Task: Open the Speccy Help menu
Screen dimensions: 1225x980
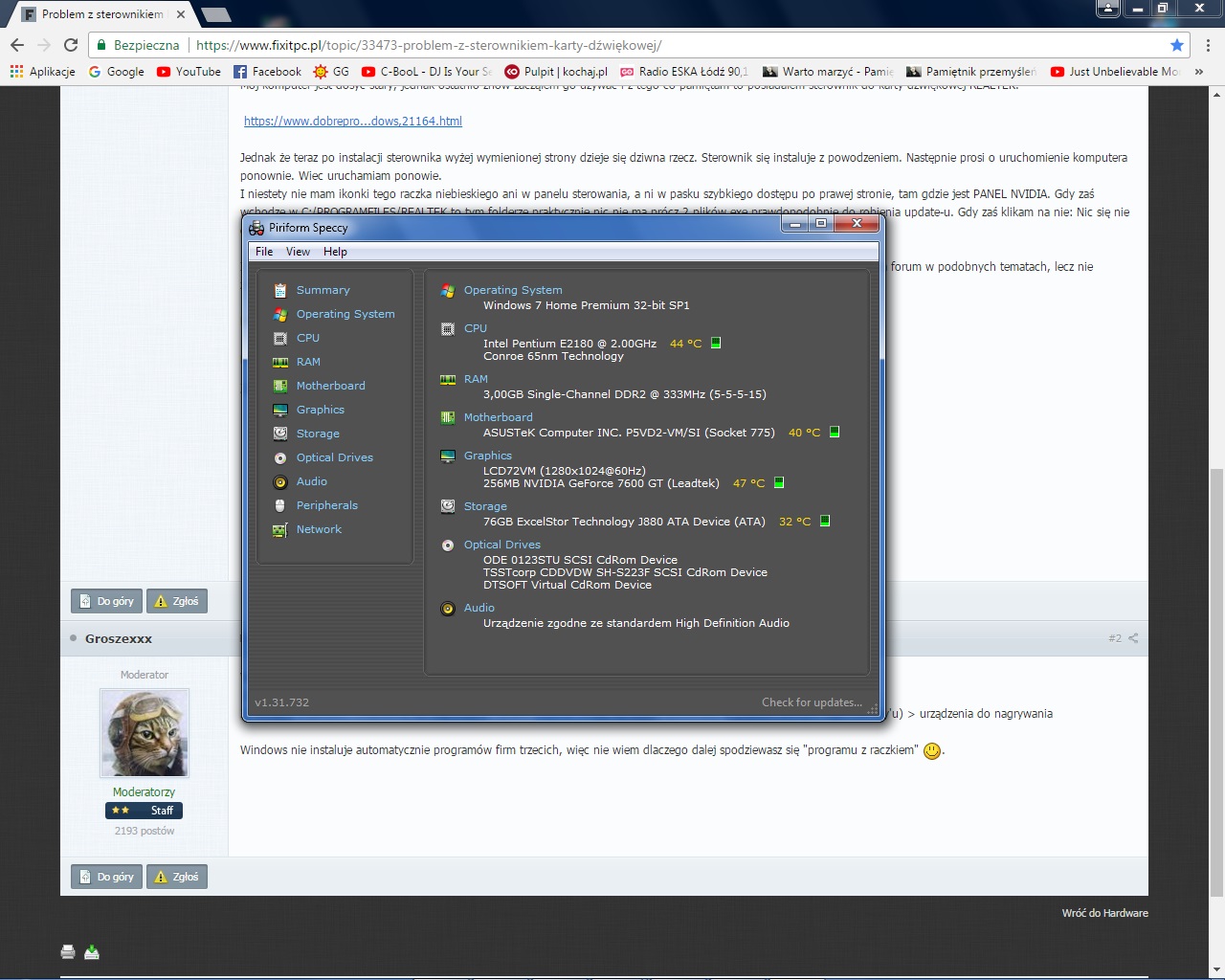Action: tap(335, 252)
